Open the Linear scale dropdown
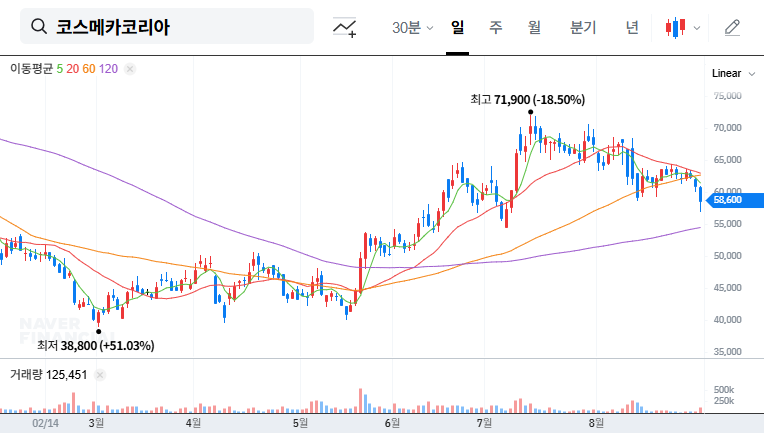 (733, 74)
